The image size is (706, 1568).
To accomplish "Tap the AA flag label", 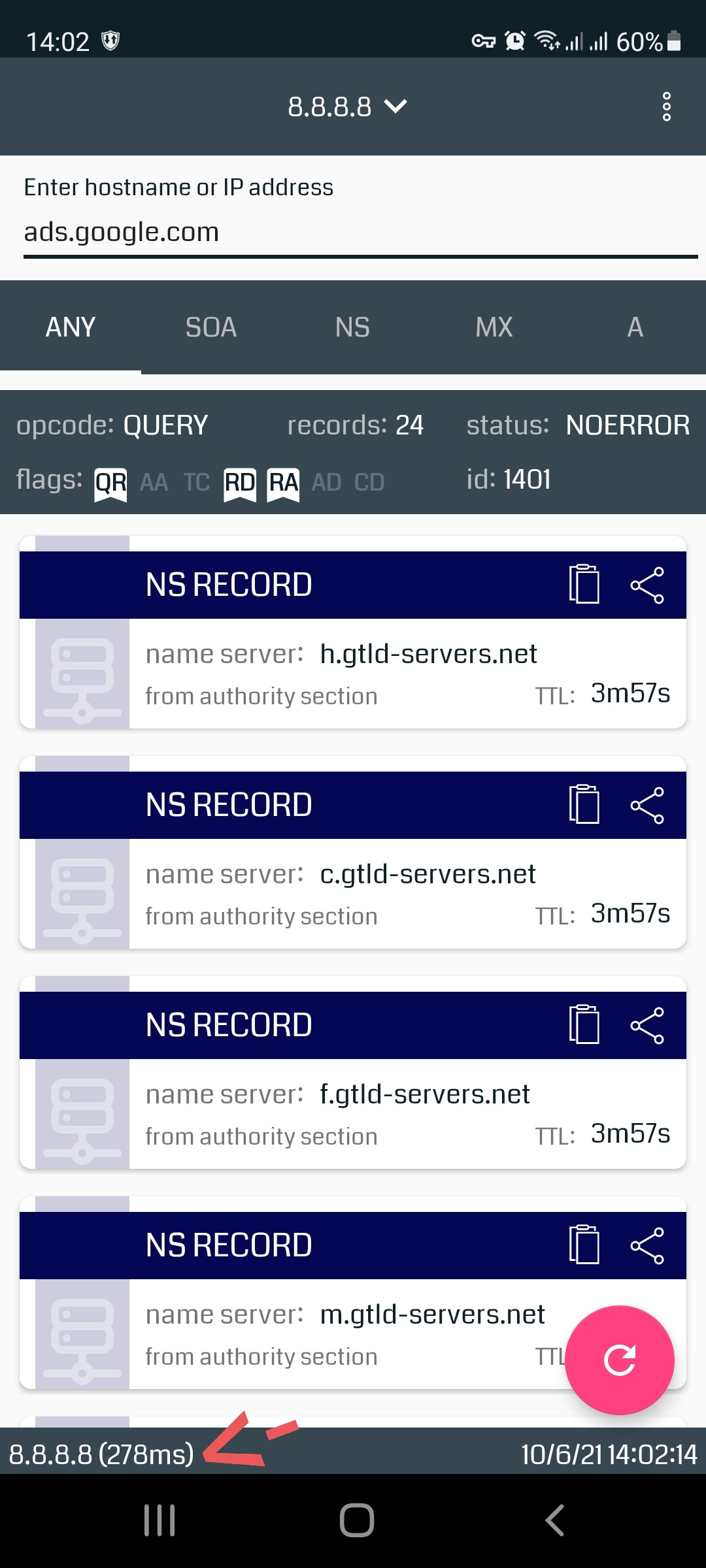I will (154, 483).
